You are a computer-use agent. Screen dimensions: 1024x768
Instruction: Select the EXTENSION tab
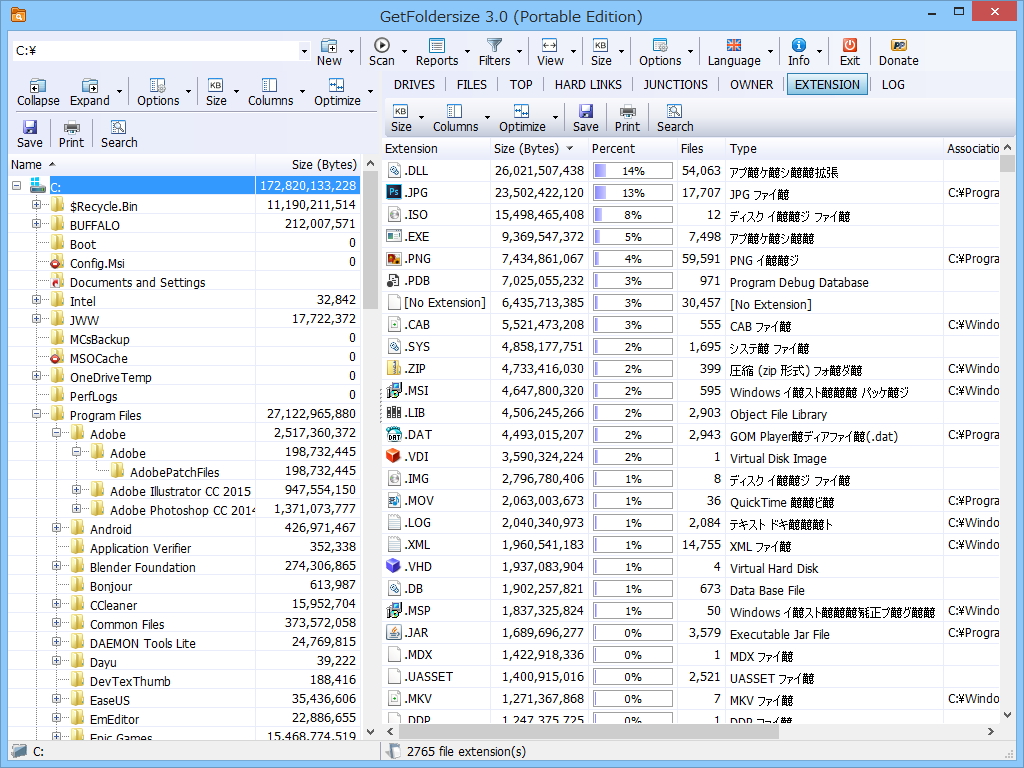coord(827,84)
